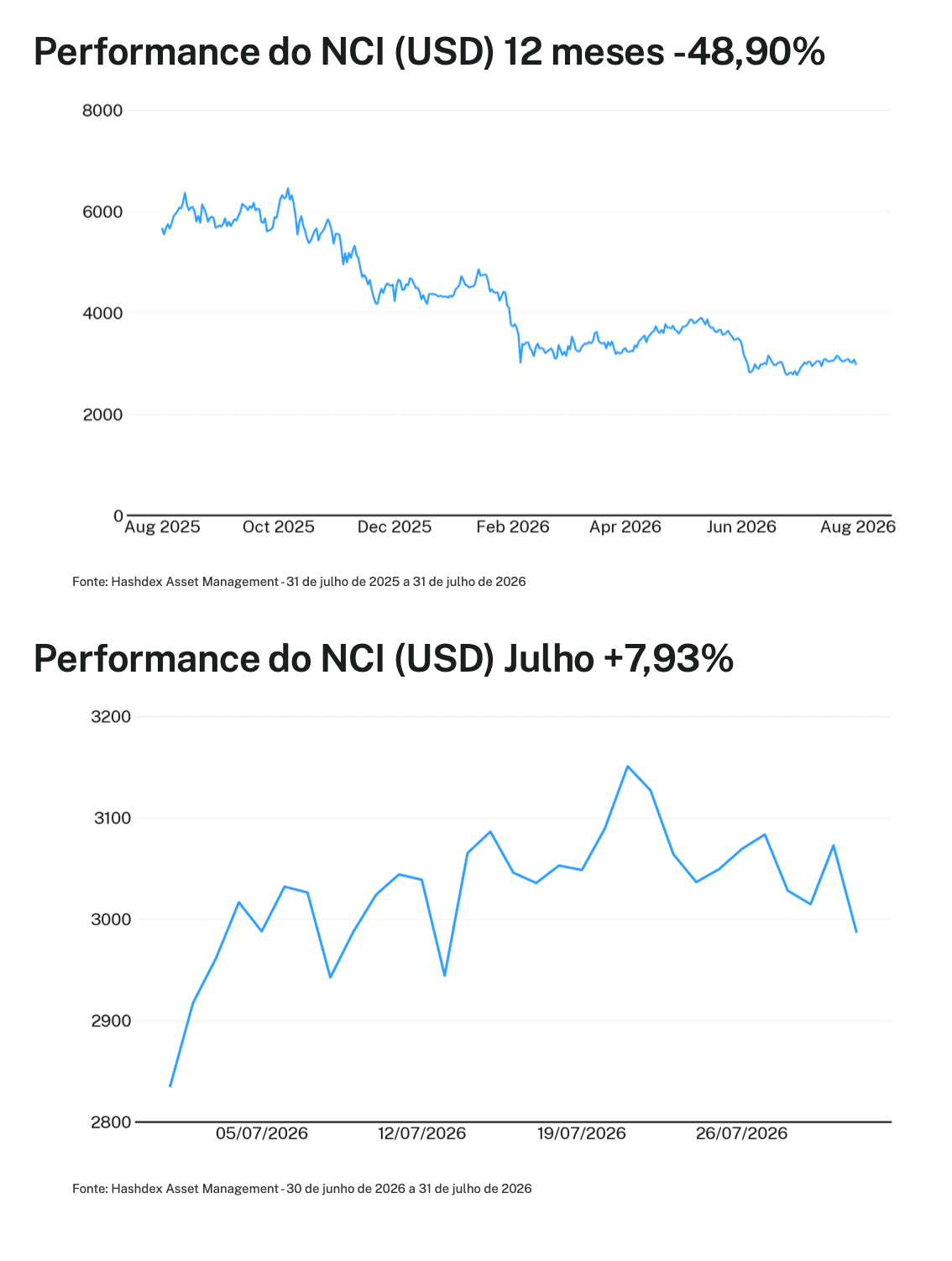
Task: Click the 12/07/2026 date label
Action: [421, 1133]
